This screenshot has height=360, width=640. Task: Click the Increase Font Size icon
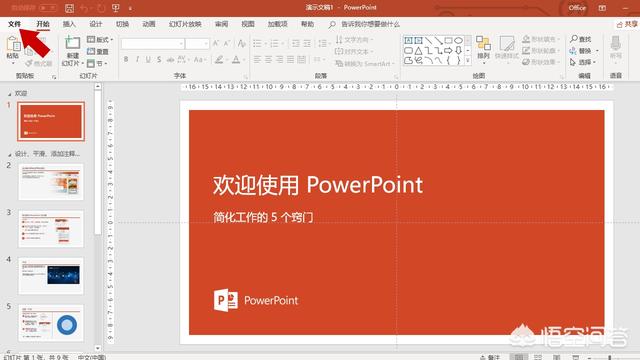(x=216, y=43)
